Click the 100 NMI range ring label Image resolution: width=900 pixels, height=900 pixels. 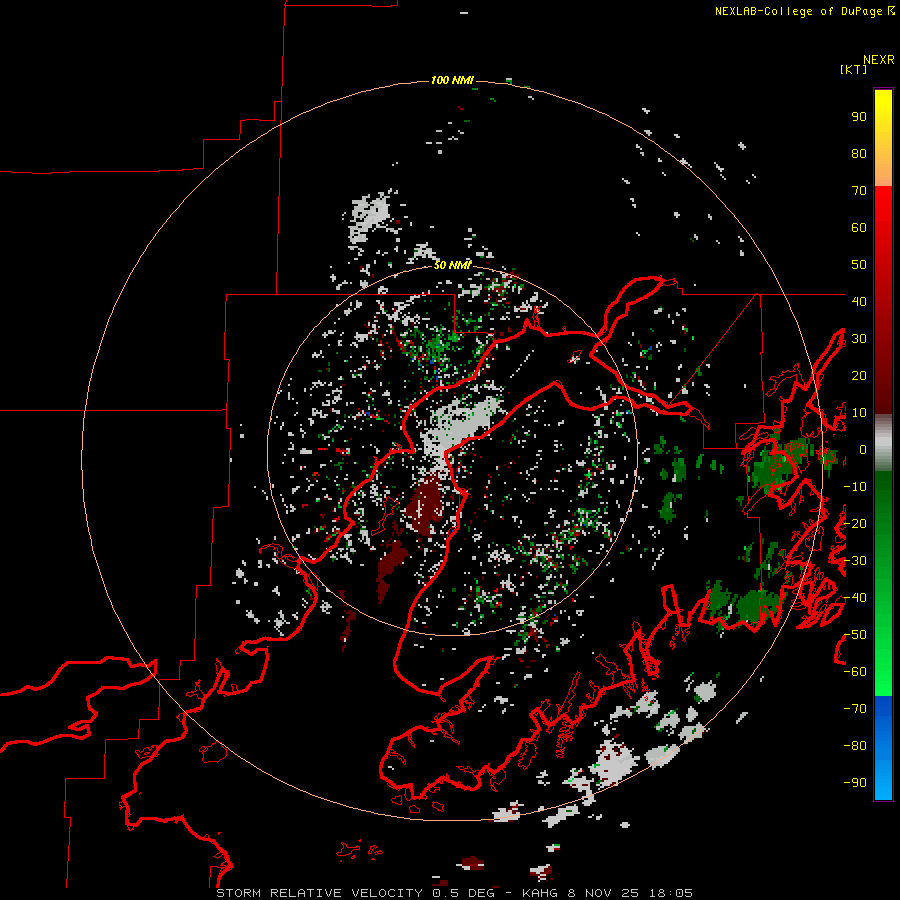452,80
